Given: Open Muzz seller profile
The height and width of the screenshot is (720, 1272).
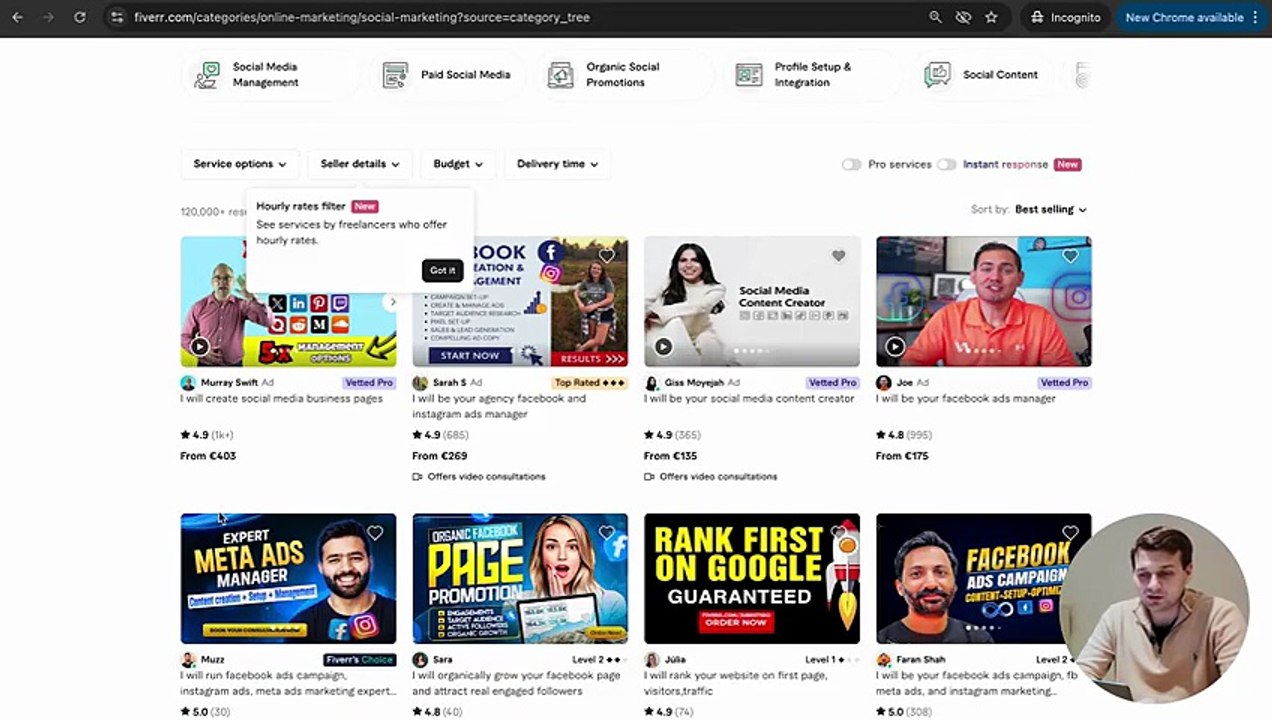Looking at the screenshot, I should coord(212,660).
